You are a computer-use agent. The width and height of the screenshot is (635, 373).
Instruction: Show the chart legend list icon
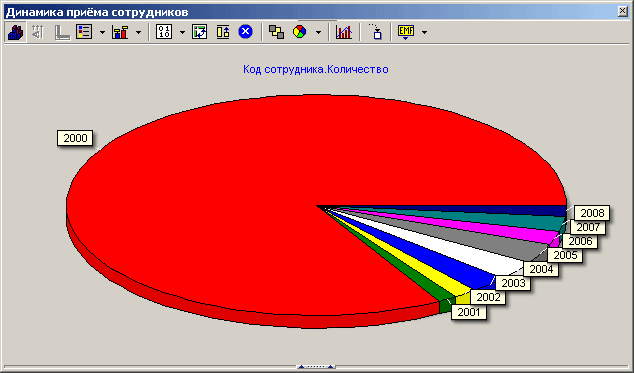pos(84,32)
